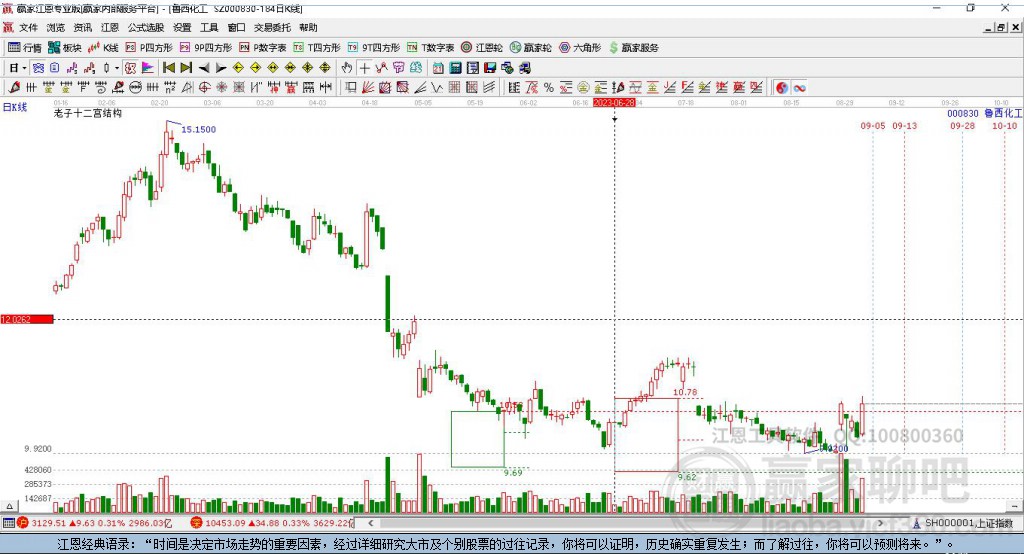Open the 资讯 menu
Screen dimensions: 1024x554
(83, 27)
